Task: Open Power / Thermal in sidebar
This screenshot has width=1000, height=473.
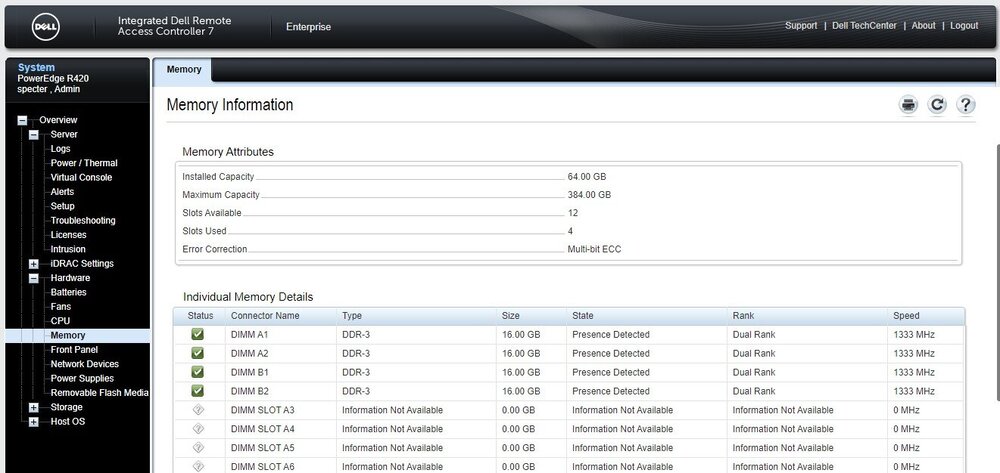Action: (x=84, y=163)
